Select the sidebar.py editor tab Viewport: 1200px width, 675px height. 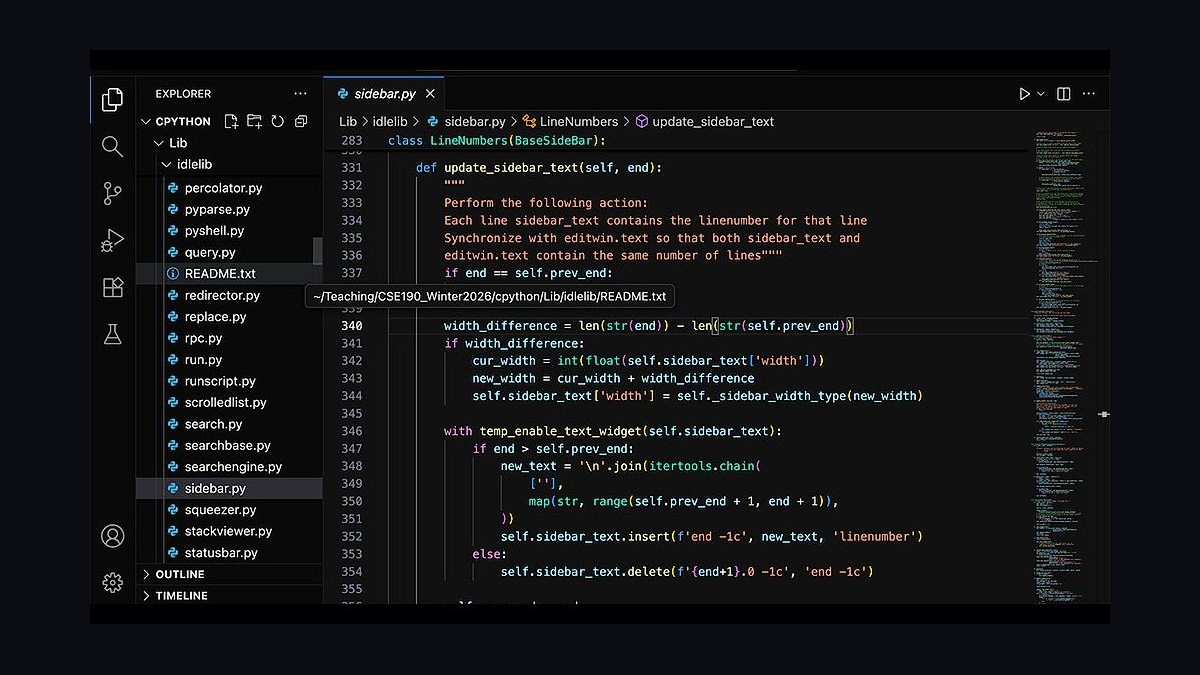coord(387,94)
